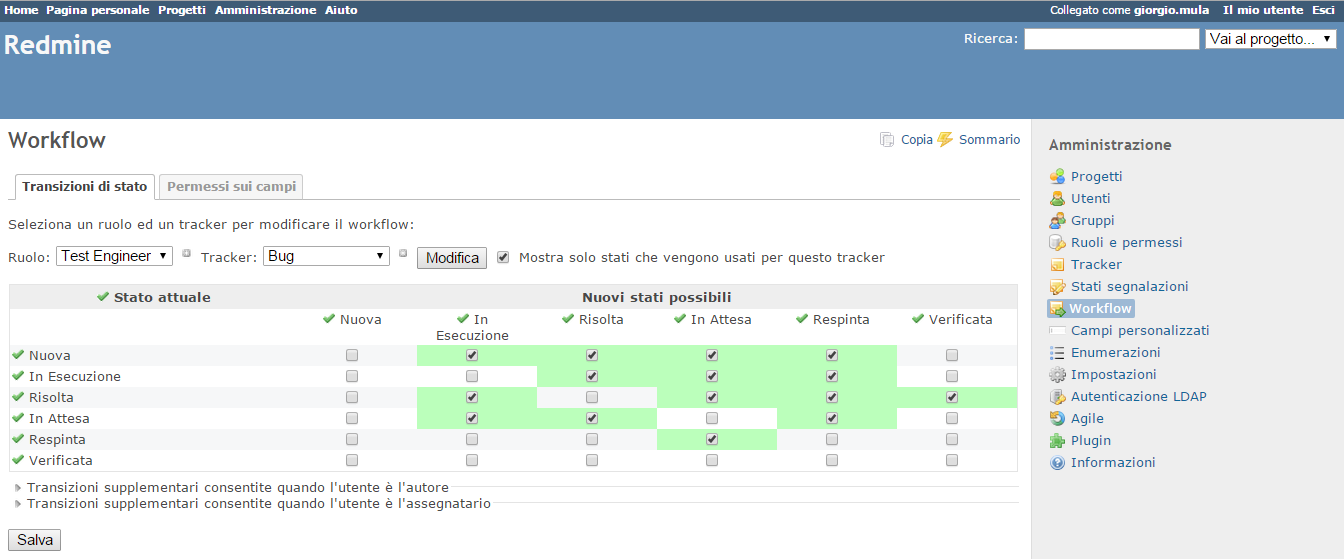Viewport: 1344px width, 559px height.
Task: Click multi-select toggle icon next to Tracker
Action: tap(403, 253)
